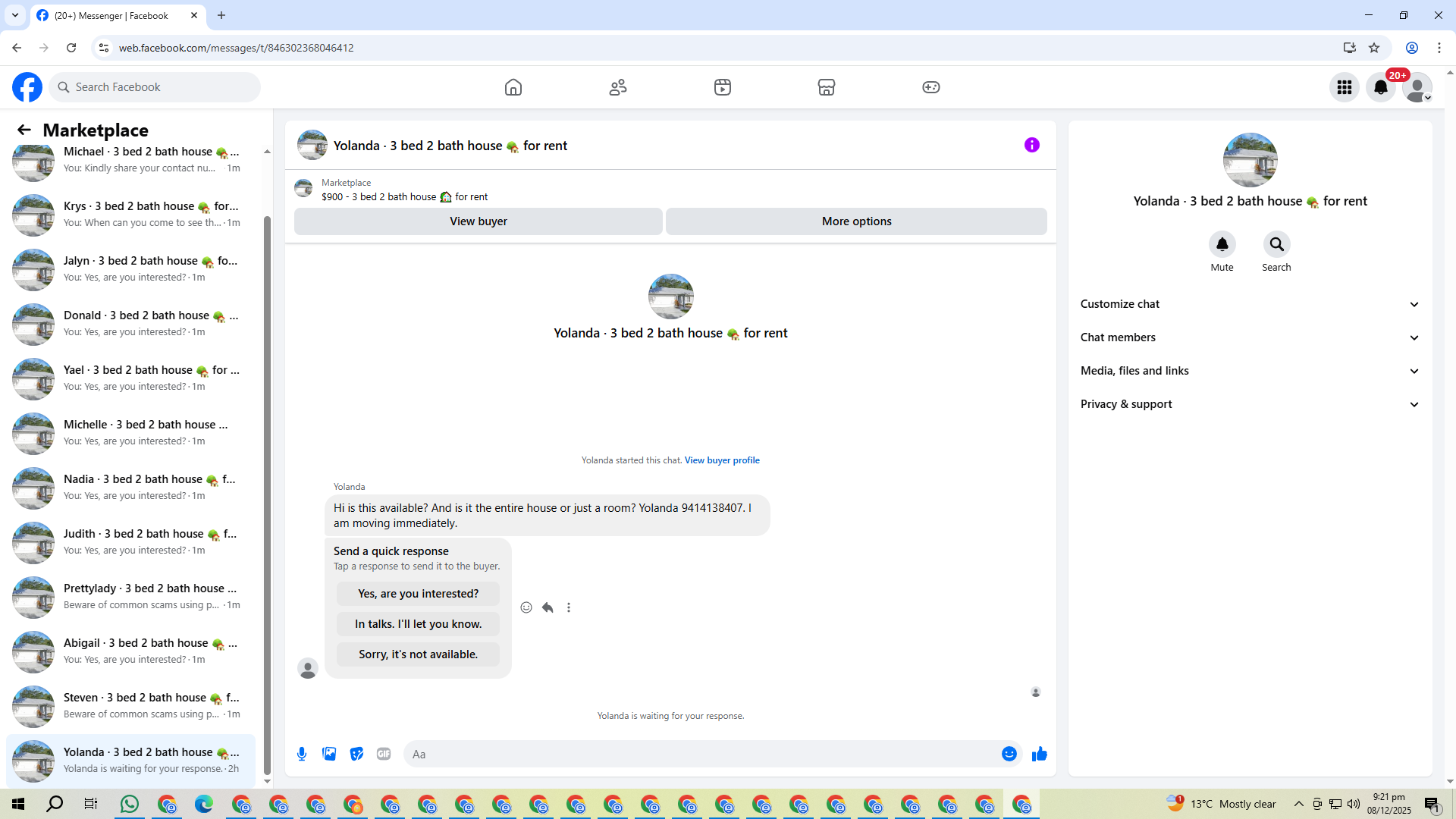The width and height of the screenshot is (1456, 819).
Task: Open more actions for Yolanda's message
Action: (569, 607)
